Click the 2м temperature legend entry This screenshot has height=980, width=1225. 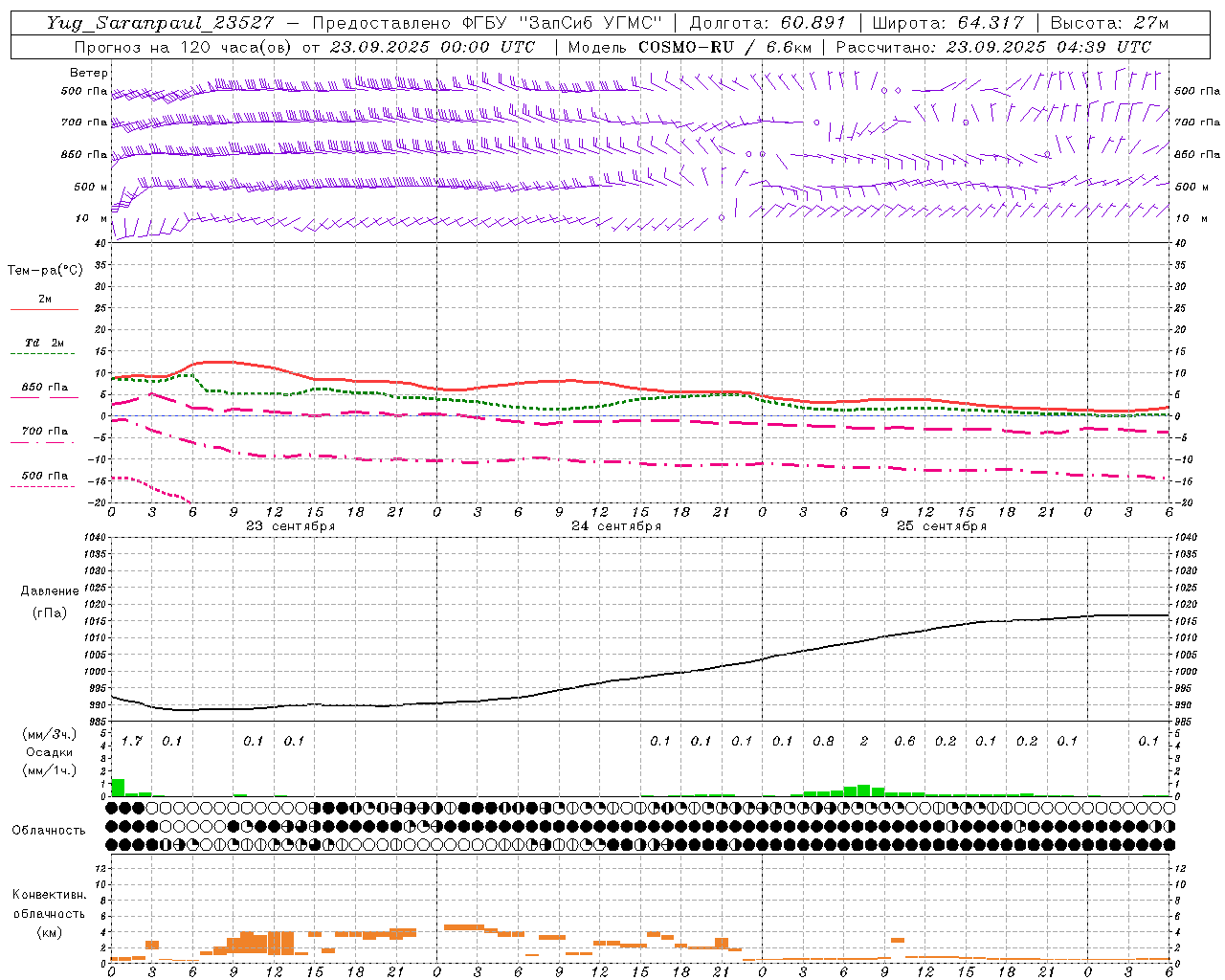tap(45, 300)
